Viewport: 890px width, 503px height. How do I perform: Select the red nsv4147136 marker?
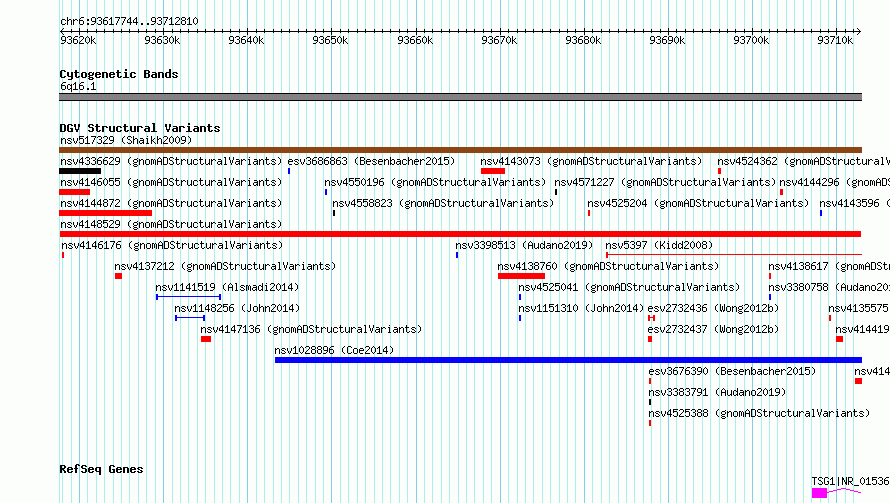(206, 339)
